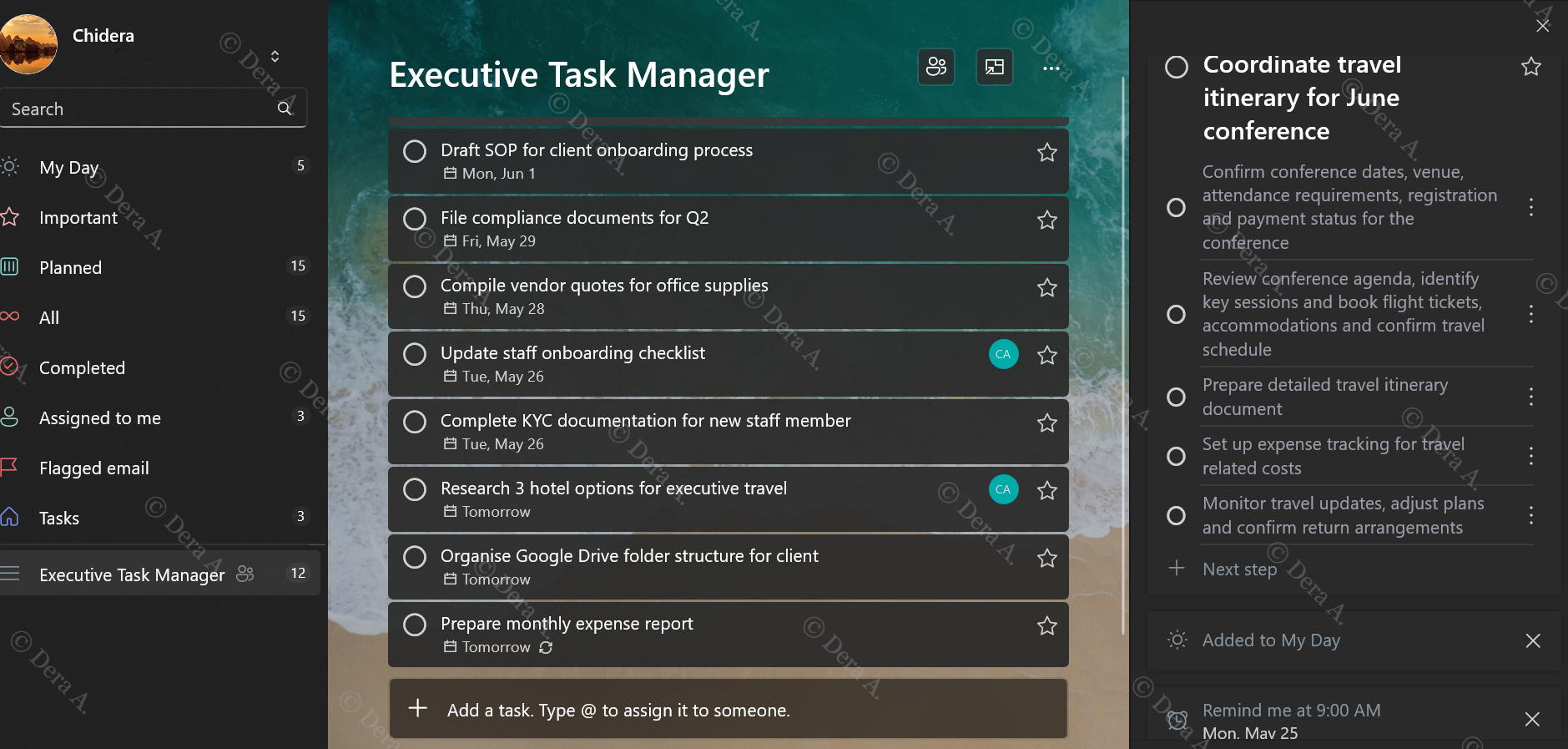Open options for Confirm conference dates step
This screenshot has height=749, width=1568.
[x=1530, y=207]
